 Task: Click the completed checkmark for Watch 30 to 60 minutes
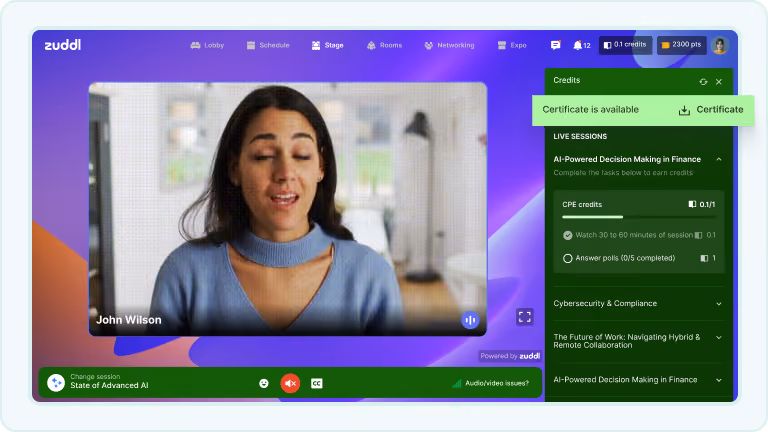[568, 235]
